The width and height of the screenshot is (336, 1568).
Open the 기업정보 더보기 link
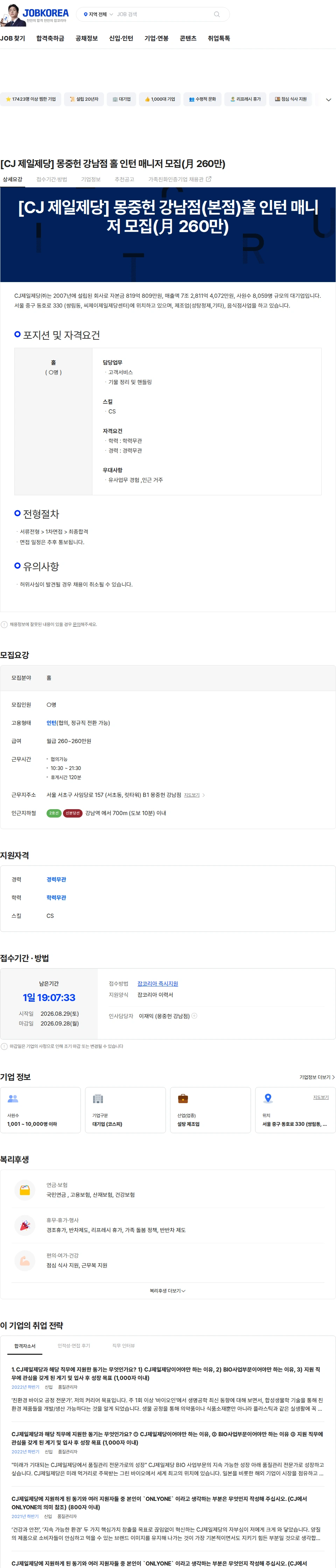316,1077
